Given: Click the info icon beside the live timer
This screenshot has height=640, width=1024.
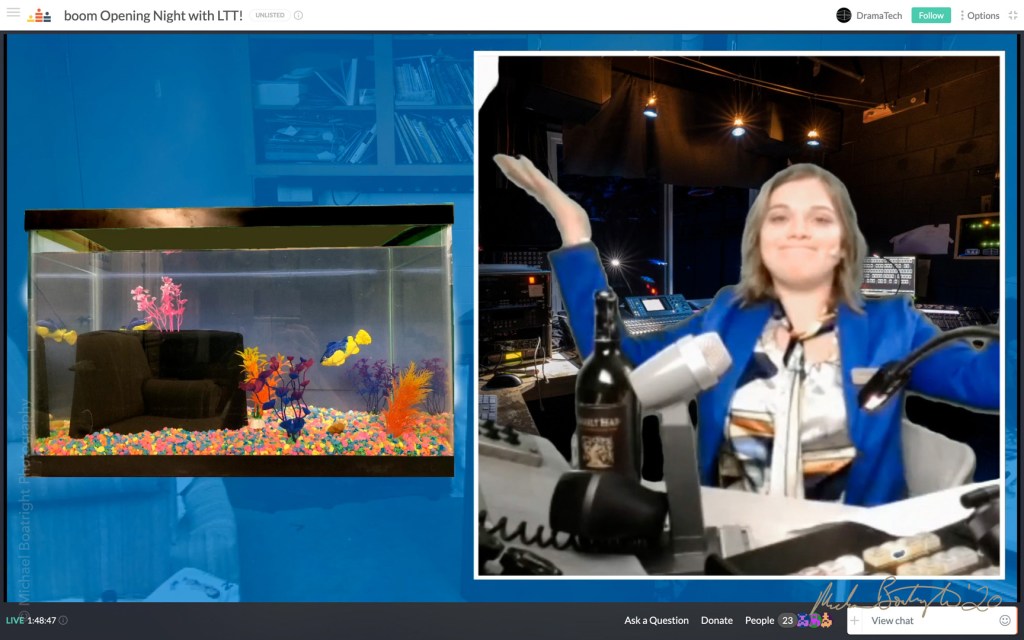Looking at the screenshot, I should tap(63, 620).
